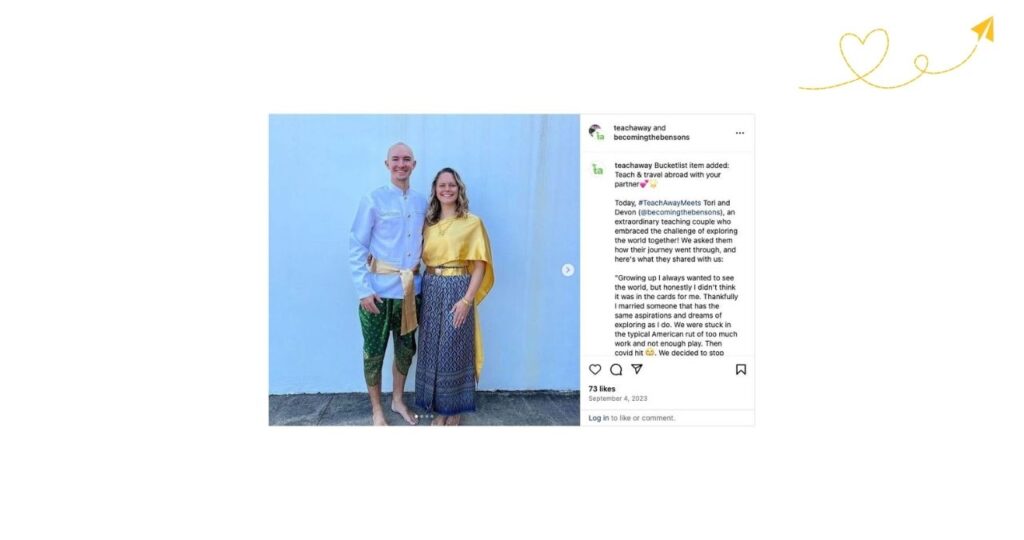Open the combined profile avatar in post header
The height and width of the screenshot is (540, 1024).
(596, 133)
